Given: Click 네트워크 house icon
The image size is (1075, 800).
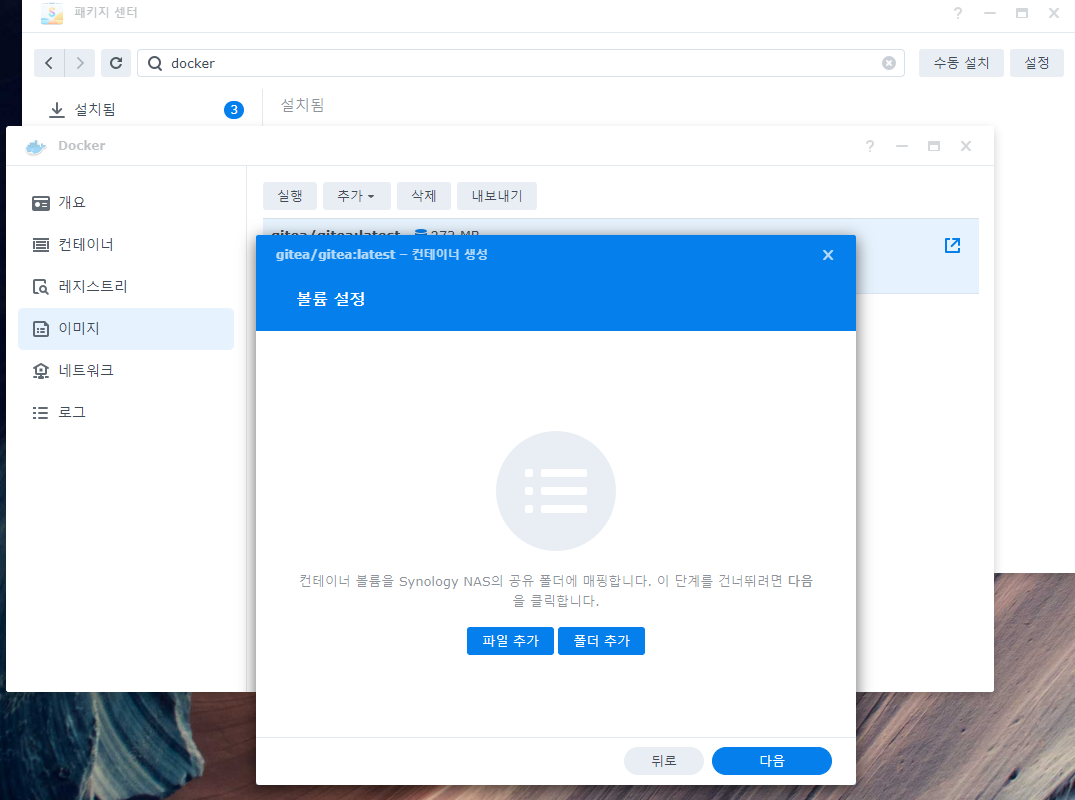Looking at the screenshot, I should tap(41, 371).
